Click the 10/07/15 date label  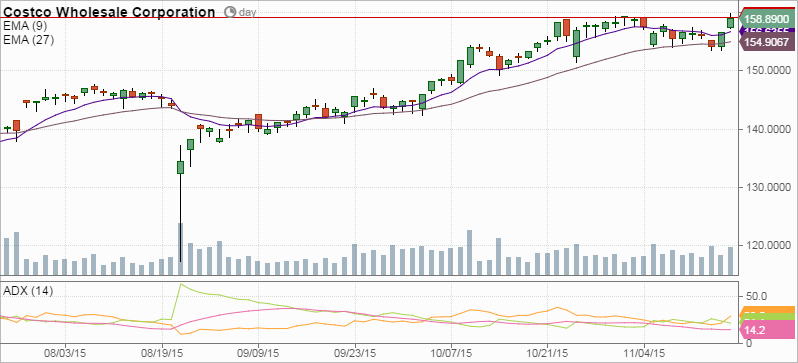pos(451,352)
